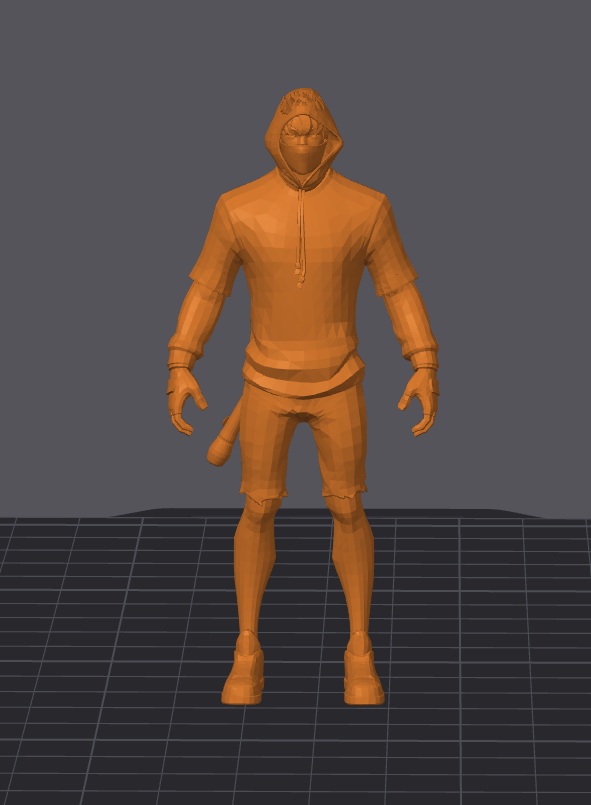Click the knee of the right-side leg

[347, 511]
